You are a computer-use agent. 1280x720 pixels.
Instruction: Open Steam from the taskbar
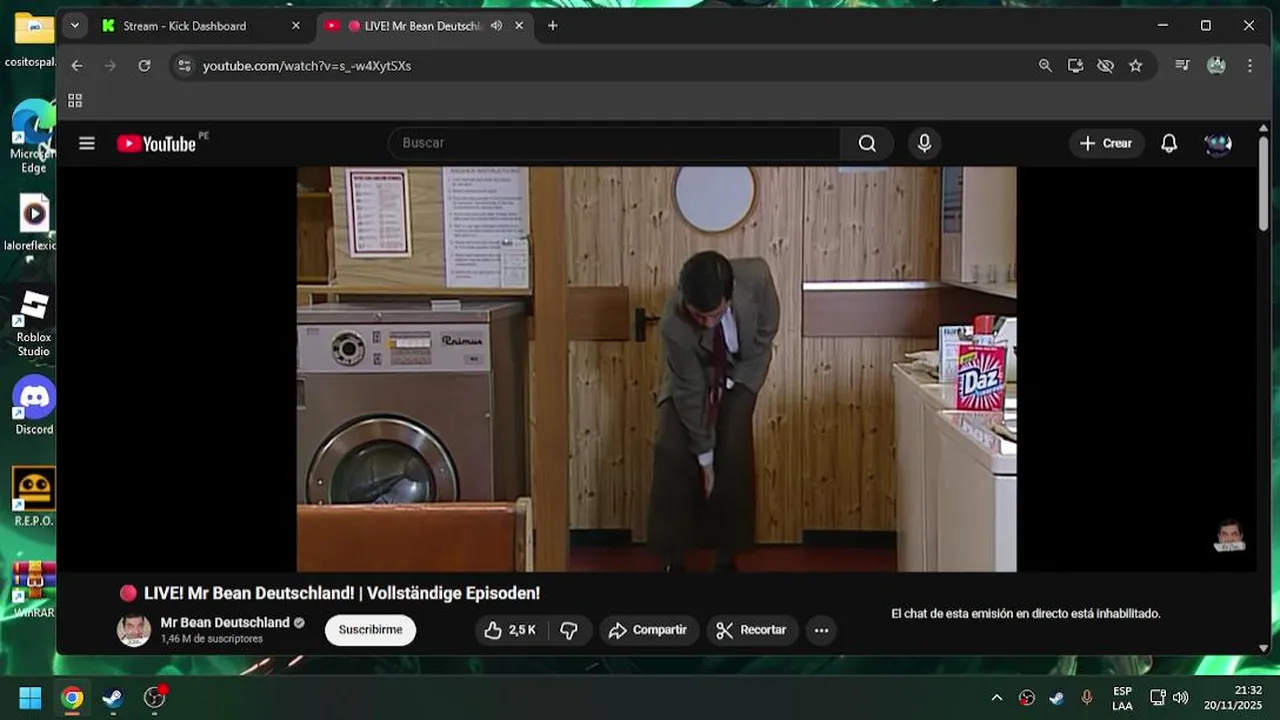(x=113, y=697)
